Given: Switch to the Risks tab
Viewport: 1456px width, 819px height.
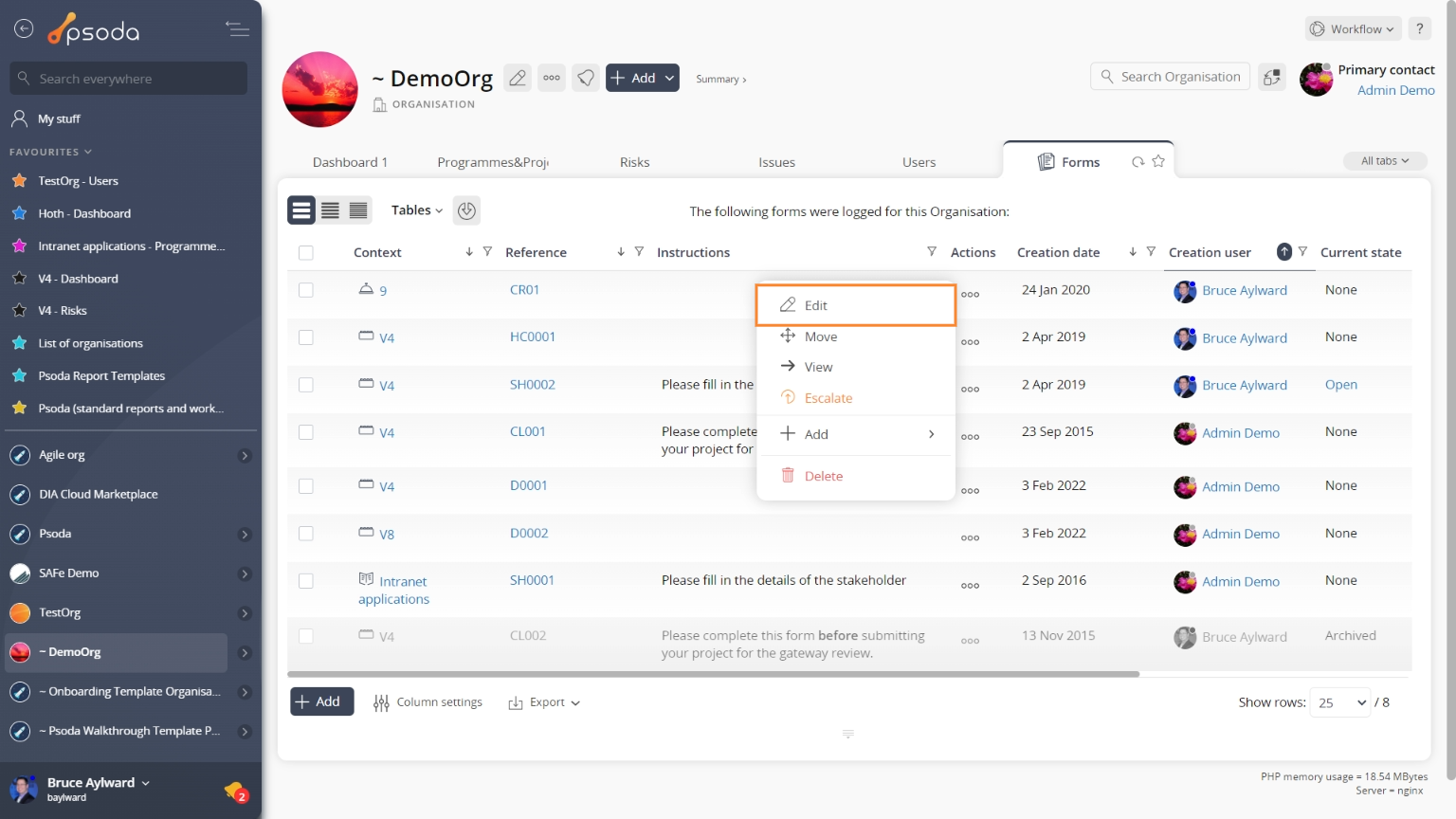Looking at the screenshot, I should click(x=634, y=162).
